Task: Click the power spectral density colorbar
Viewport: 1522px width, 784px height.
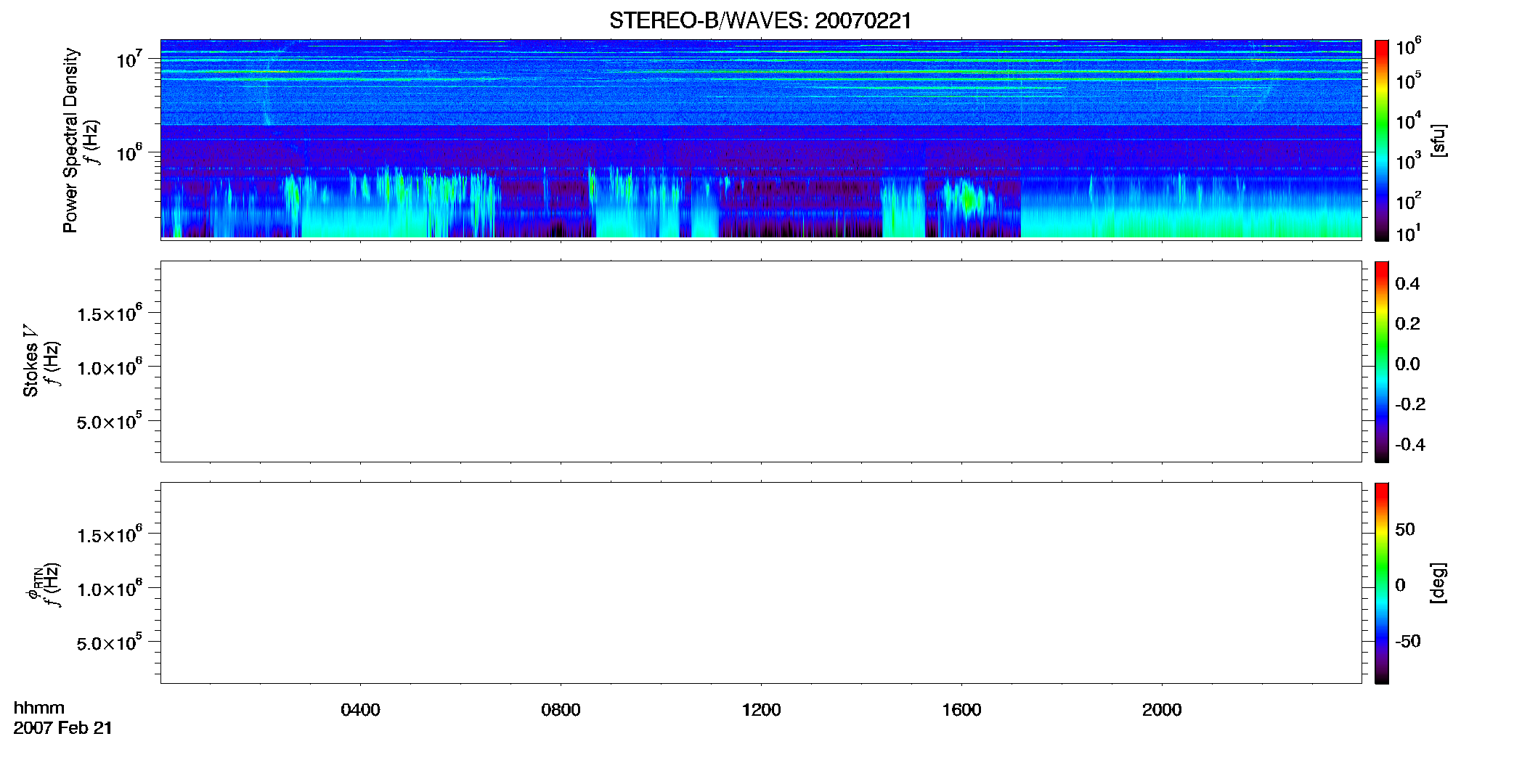Action: pos(1382,140)
